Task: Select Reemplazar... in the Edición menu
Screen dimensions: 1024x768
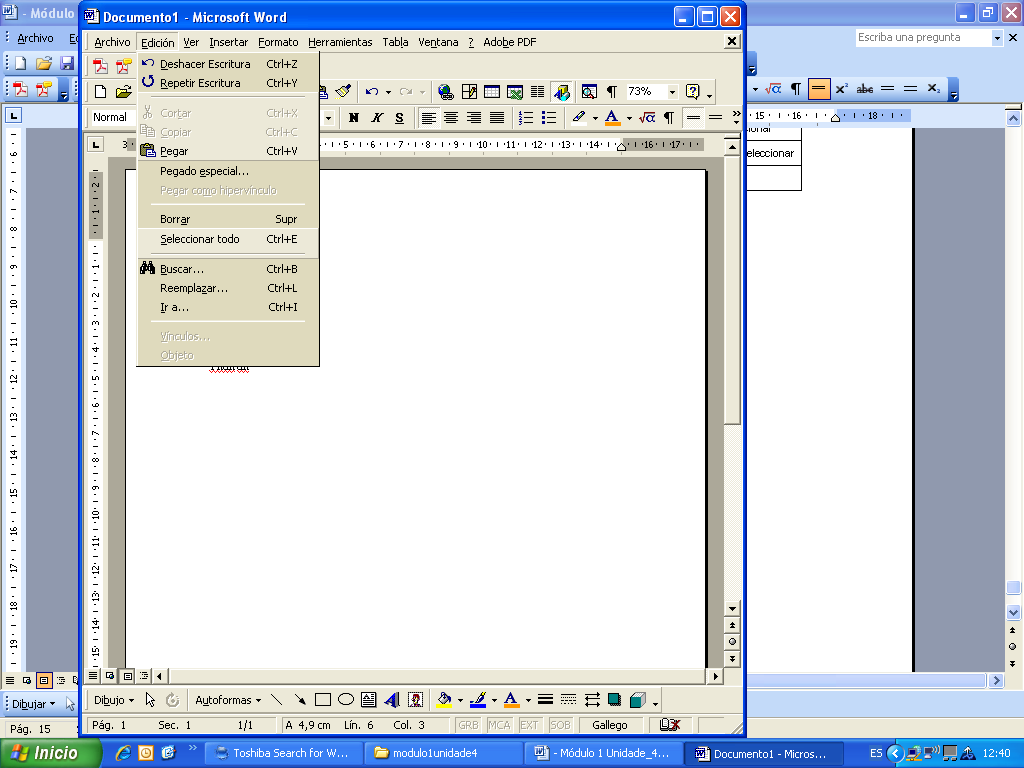Action: coord(194,288)
